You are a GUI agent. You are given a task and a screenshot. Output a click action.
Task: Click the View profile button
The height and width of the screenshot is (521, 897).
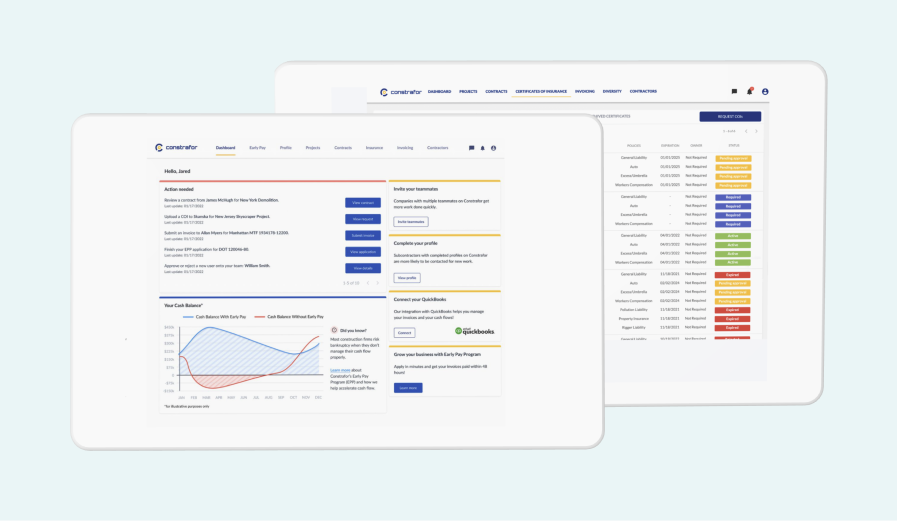pos(407,278)
